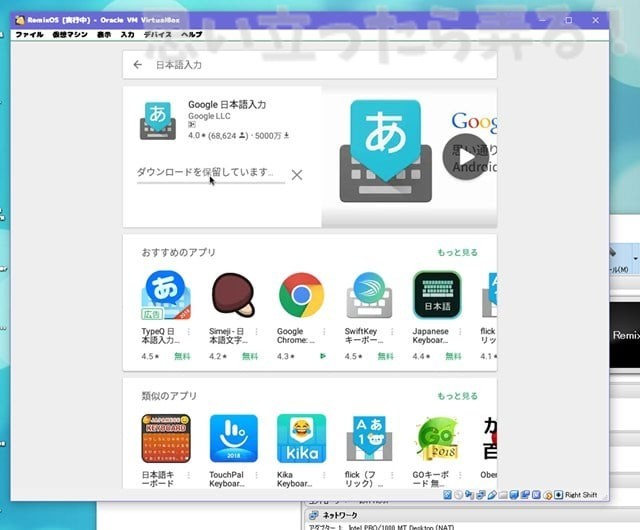Open the 仮想マシン menu
Viewport: 640px width, 530px height.
click(70, 35)
